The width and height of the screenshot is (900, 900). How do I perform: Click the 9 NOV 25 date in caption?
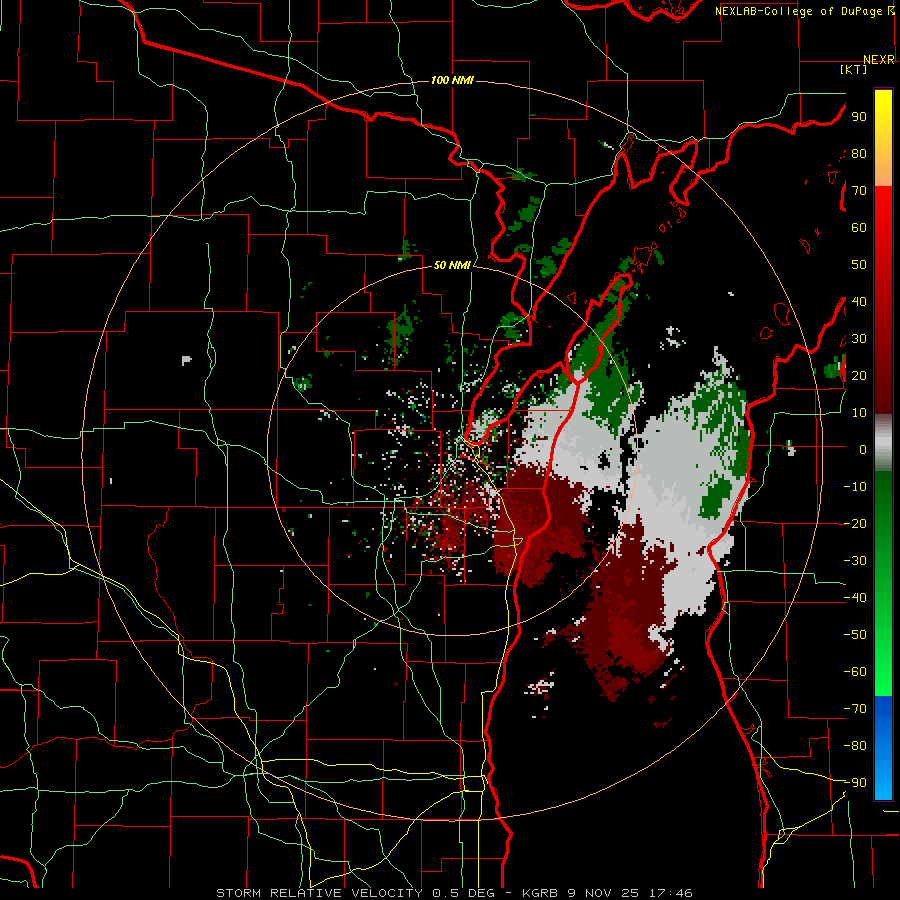pos(603,893)
